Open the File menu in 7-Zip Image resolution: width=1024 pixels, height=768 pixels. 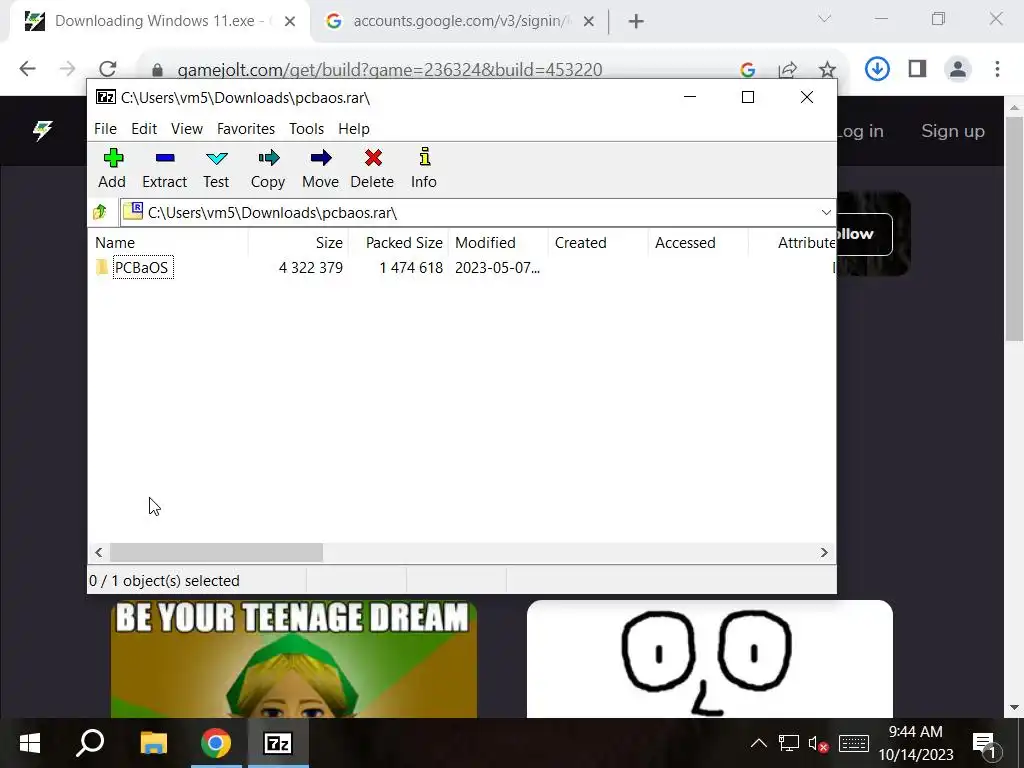pos(105,129)
